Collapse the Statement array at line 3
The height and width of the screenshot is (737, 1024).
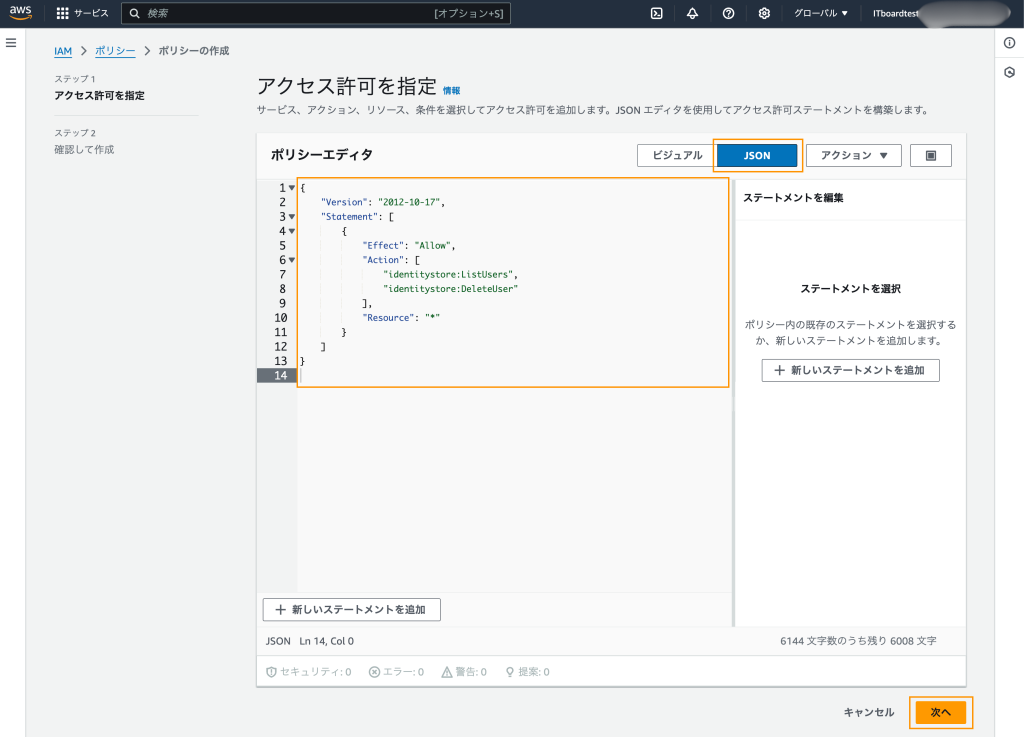[x=291, y=217]
